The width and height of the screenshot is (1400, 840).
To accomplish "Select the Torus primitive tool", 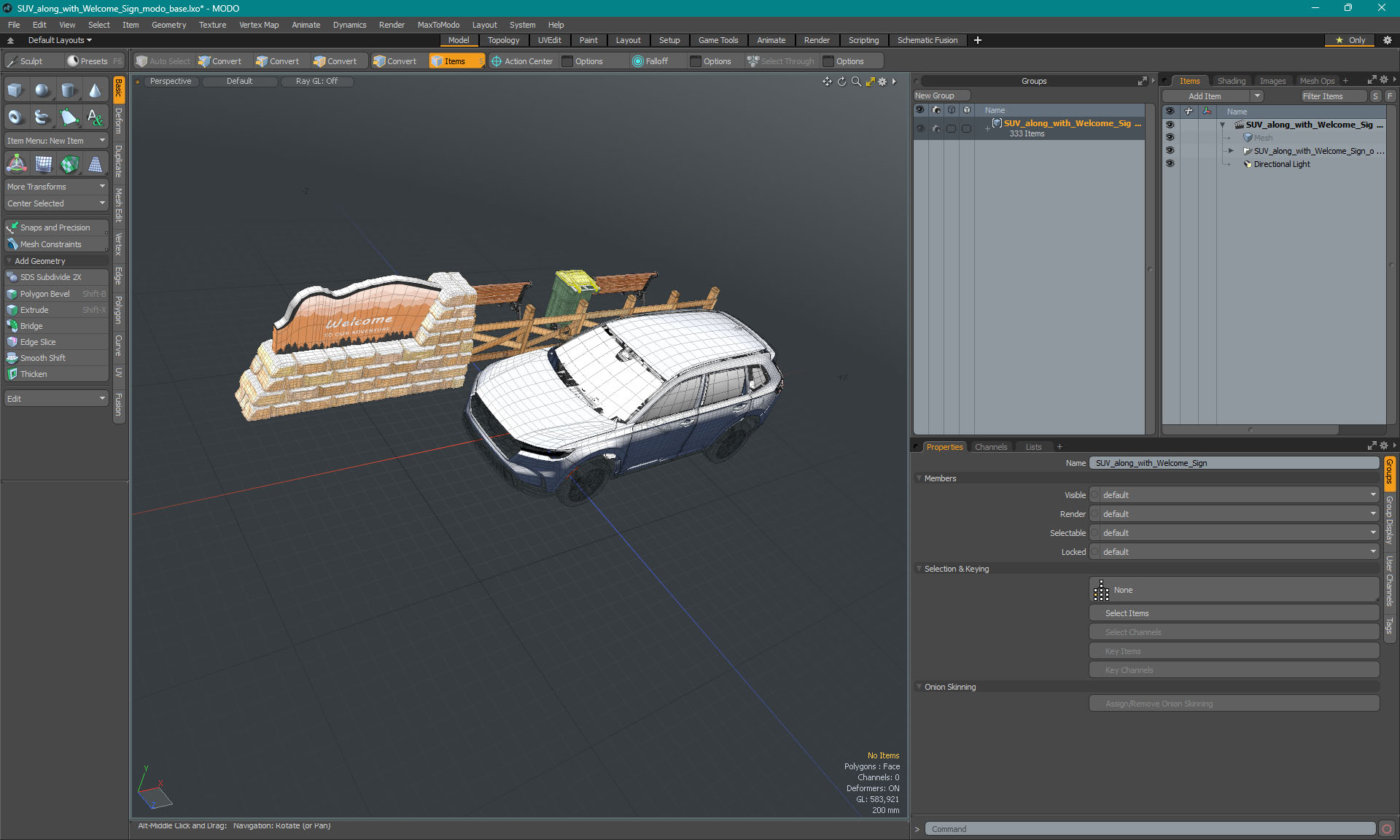I will tap(16, 117).
